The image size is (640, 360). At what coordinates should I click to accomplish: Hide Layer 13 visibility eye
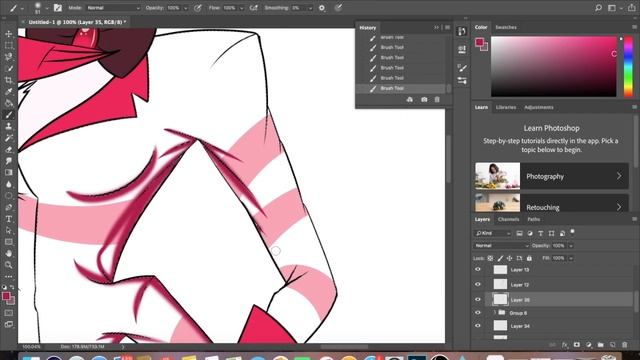tap(478, 269)
